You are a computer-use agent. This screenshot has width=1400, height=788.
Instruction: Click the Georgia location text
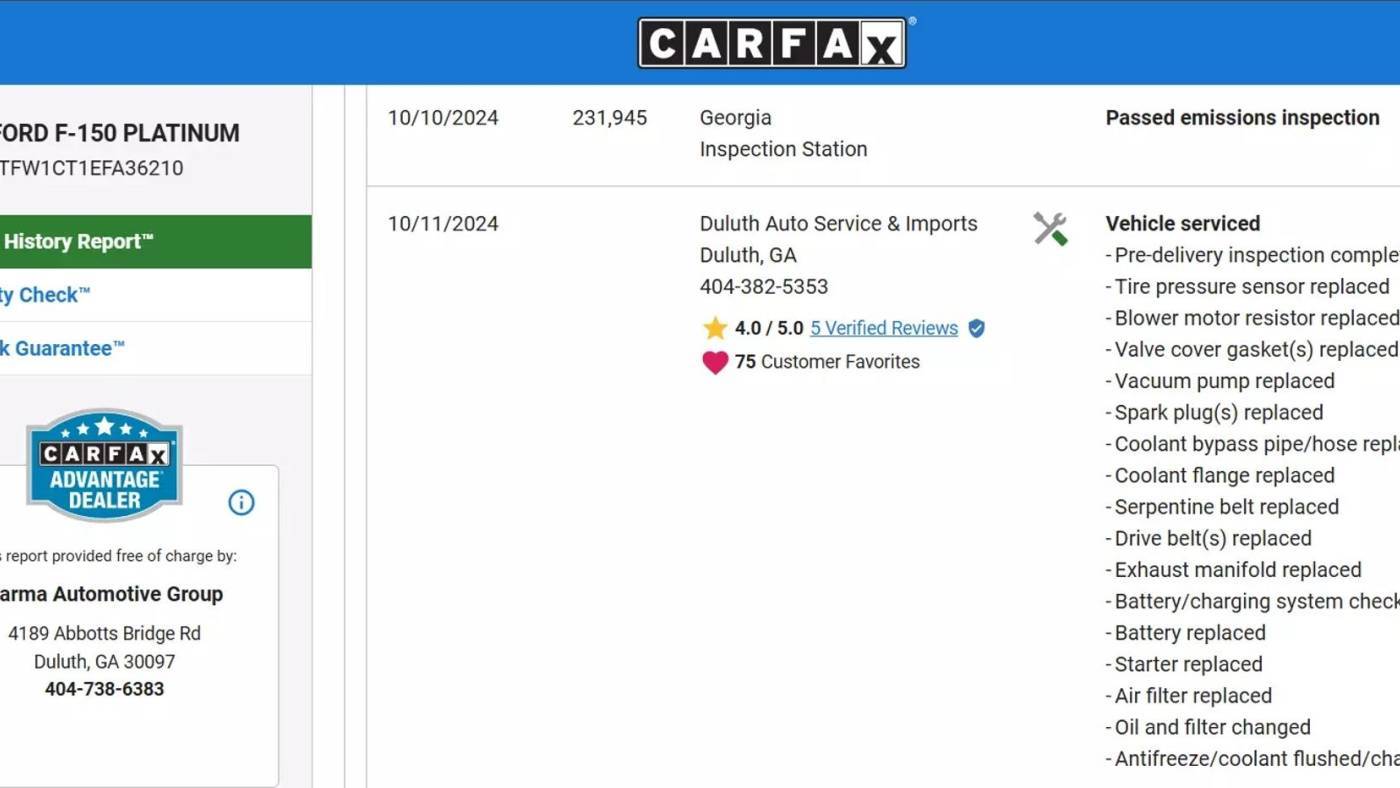736,118
